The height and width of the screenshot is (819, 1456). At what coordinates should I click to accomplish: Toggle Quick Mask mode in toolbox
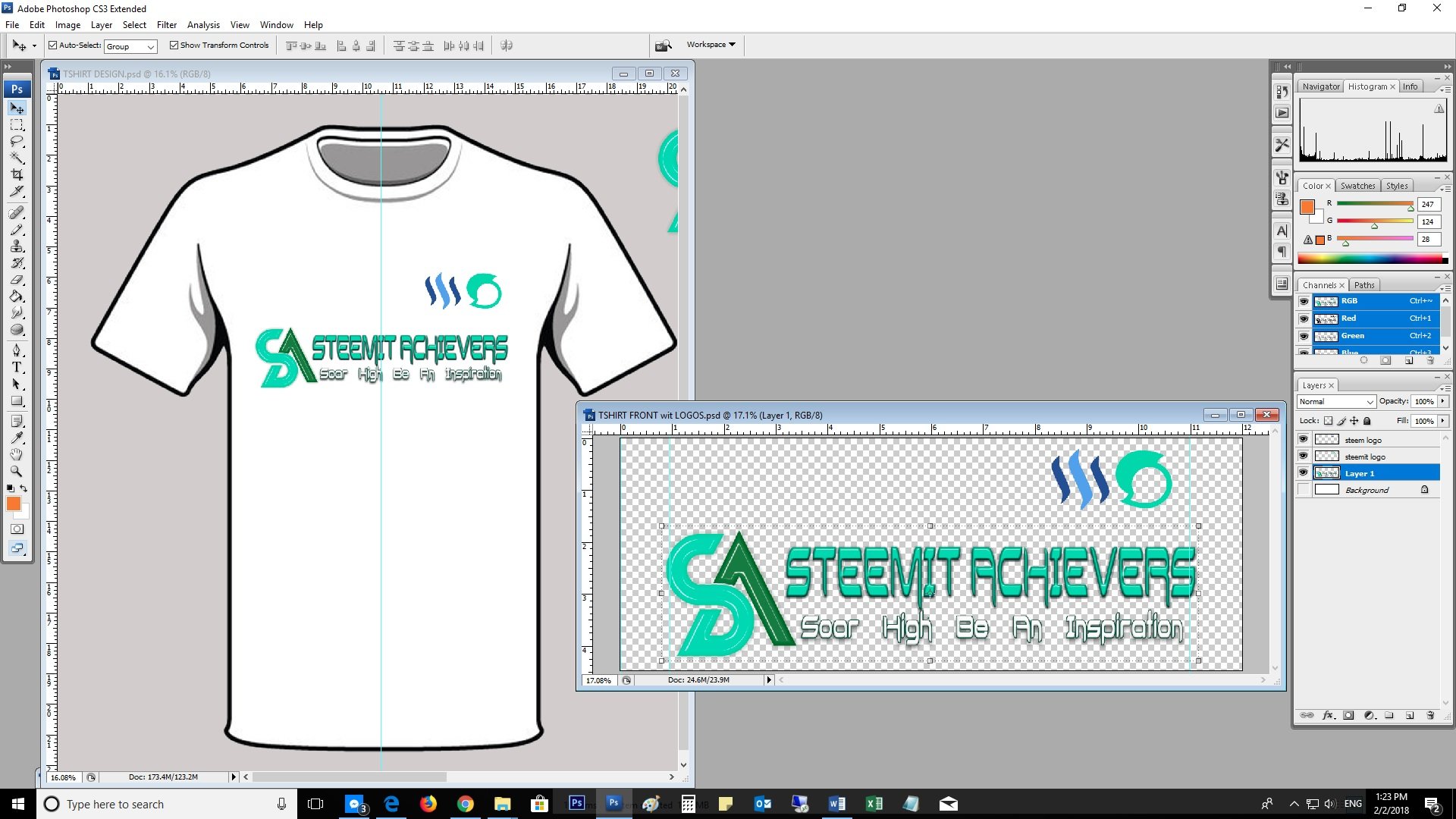[17, 529]
